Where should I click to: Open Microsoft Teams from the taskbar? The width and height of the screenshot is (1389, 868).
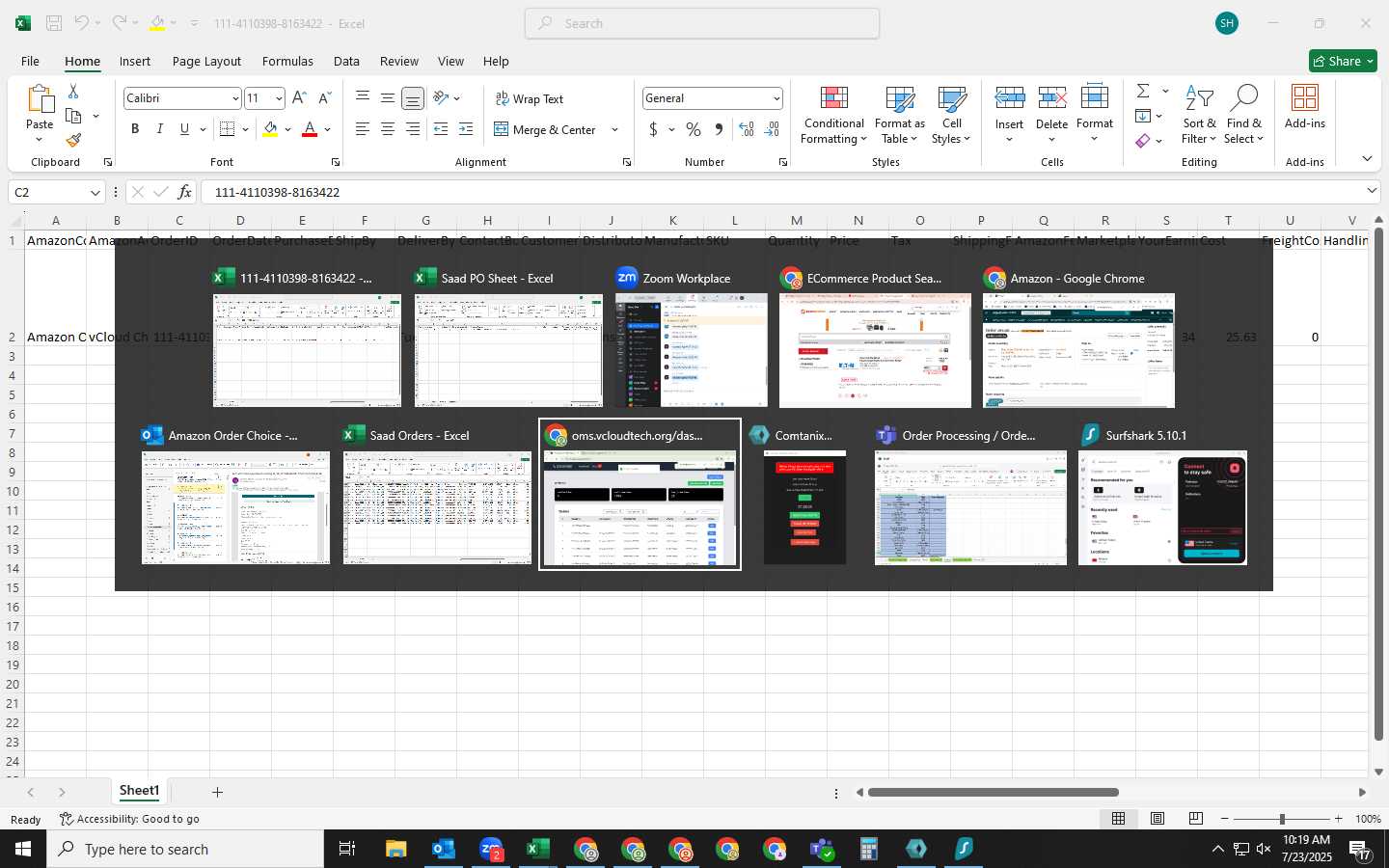pos(822,849)
